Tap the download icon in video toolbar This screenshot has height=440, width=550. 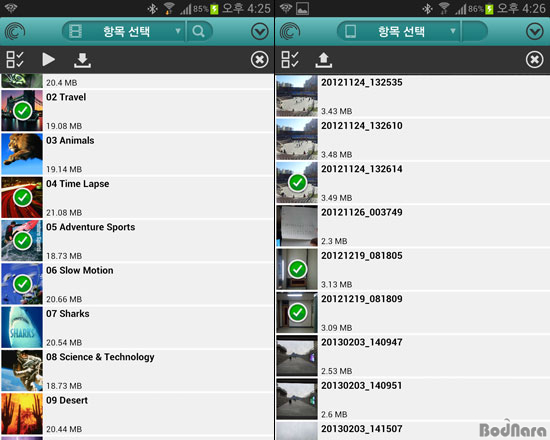[x=82, y=60]
